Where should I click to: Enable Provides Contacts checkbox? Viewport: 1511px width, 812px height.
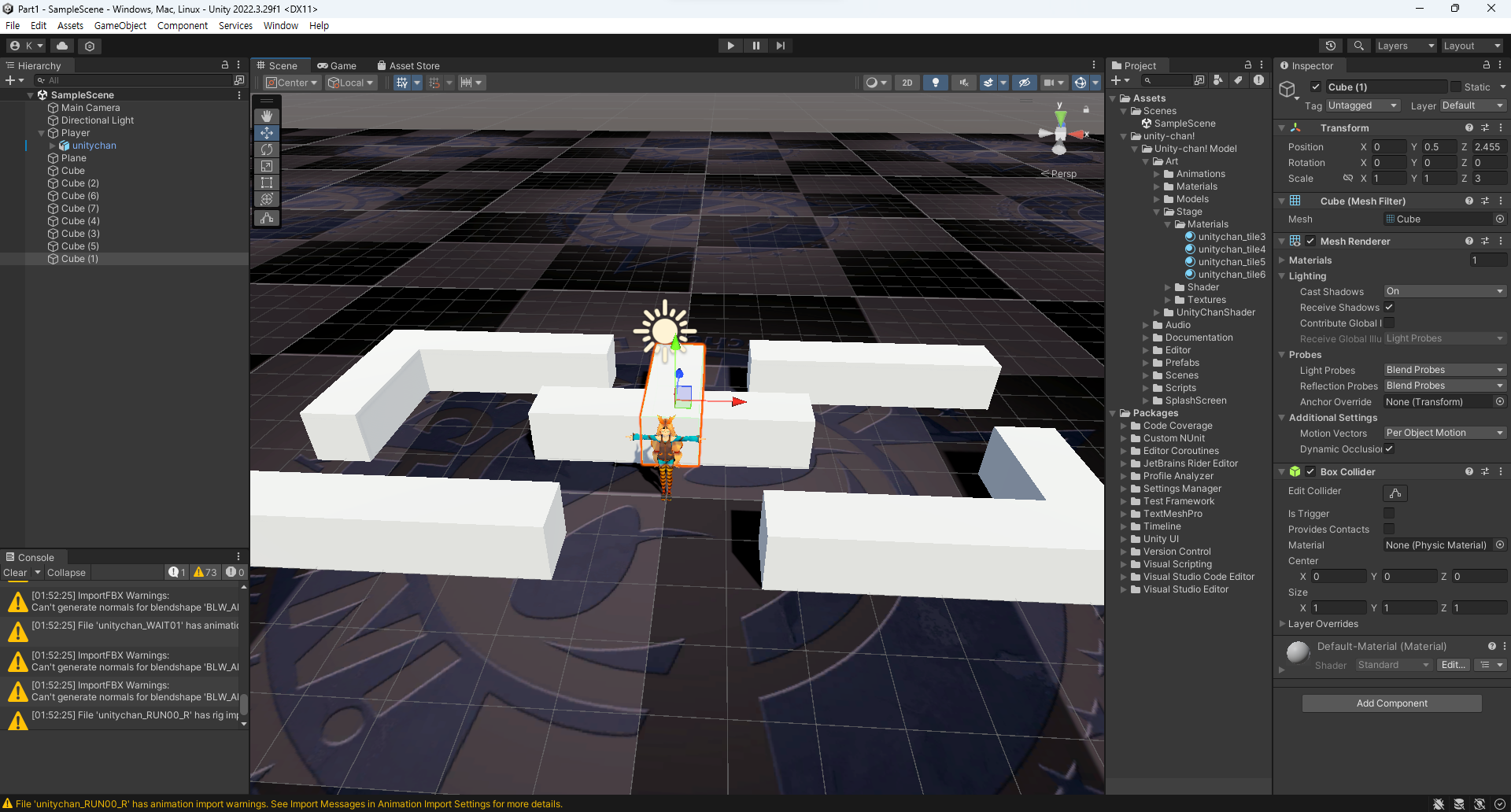click(1389, 529)
